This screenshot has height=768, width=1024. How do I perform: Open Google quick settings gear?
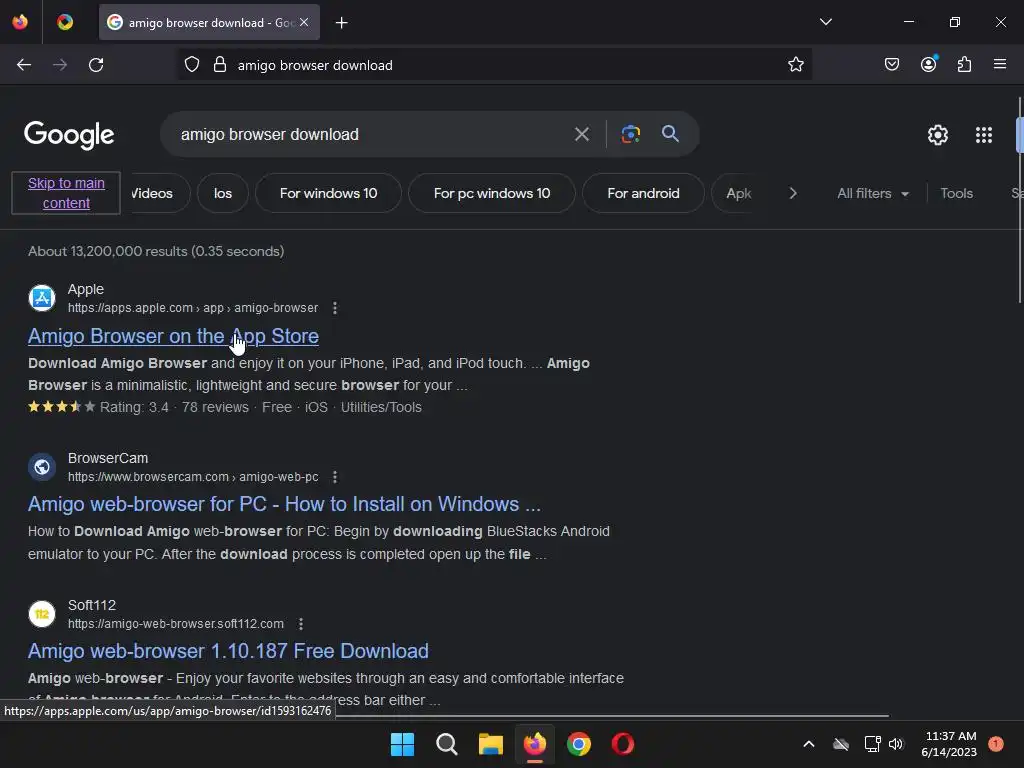(938, 135)
